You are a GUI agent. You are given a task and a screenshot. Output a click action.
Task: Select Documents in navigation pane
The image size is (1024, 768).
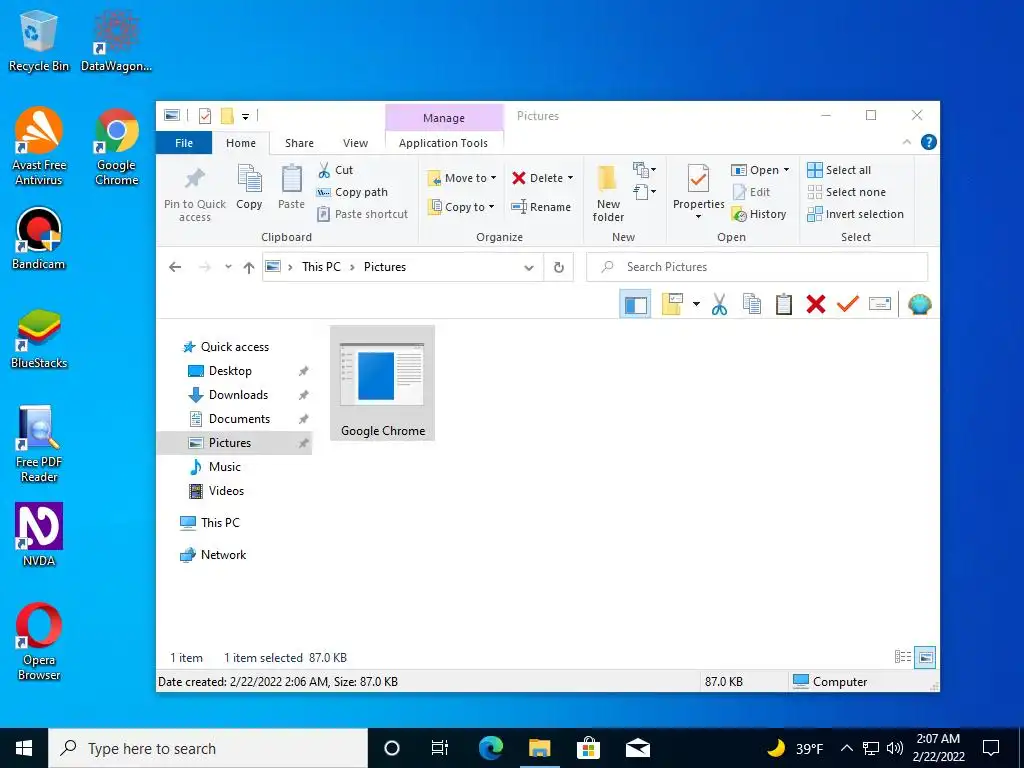239,419
